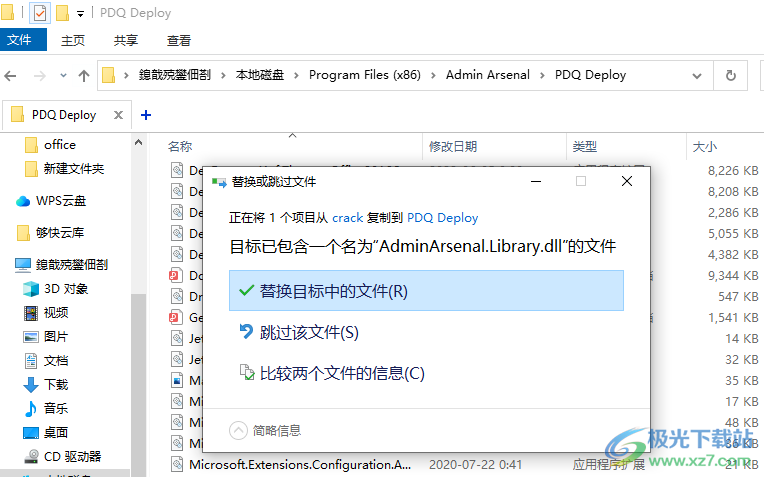
Task: Click Program Files (x86) in breadcrumb
Action: click(364, 75)
